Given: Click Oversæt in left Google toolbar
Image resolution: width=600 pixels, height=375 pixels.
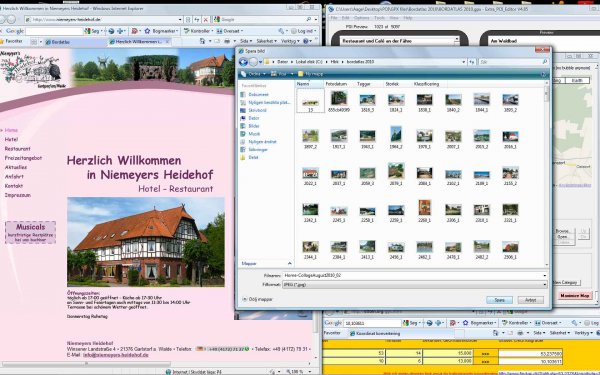Looking at the screenshot, I should pos(230,31).
